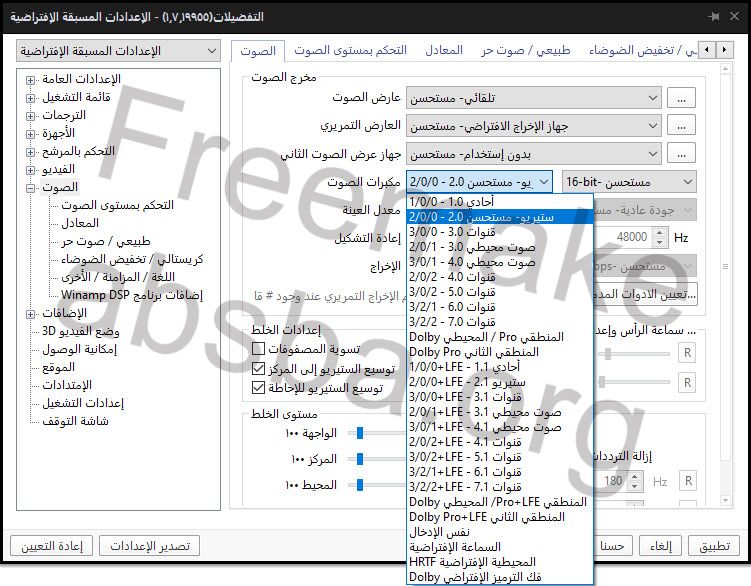
Task: Select 3/2/2+LFE - 7.1 قنوات option
Action: (500, 487)
